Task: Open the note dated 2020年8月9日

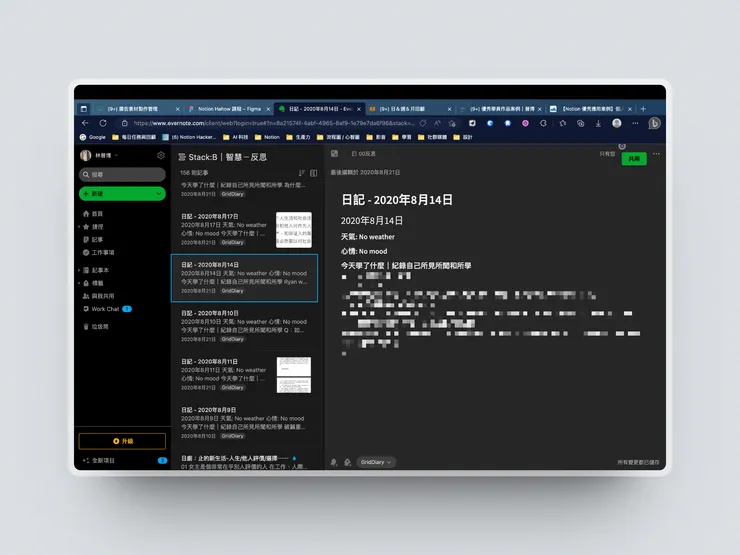Action: point(244,423)
